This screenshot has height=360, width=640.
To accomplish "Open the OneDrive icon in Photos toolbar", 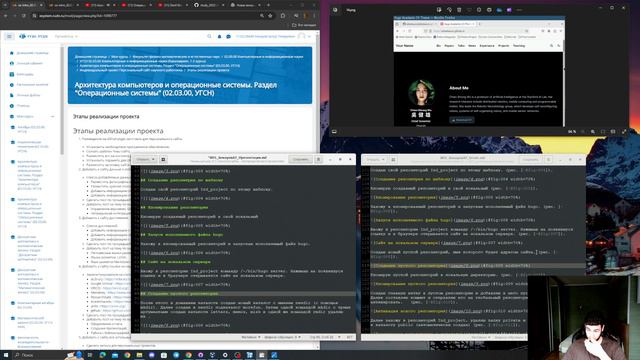I will point(499,10).
